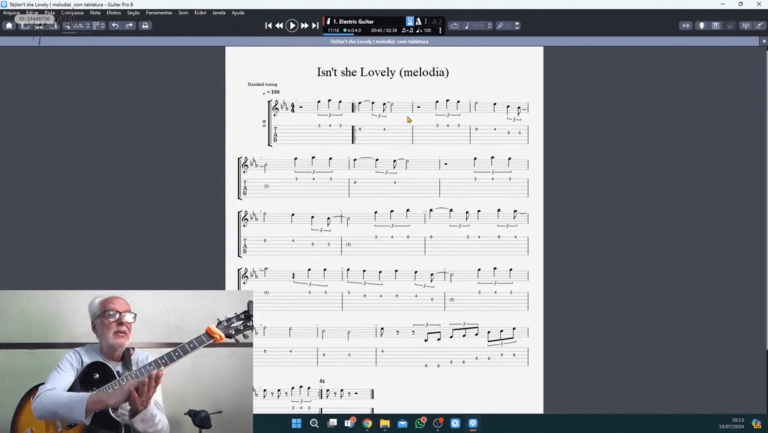Show the fretboard instrument view
The width and height of the screenshot is (768, 433).
(701, 25)
